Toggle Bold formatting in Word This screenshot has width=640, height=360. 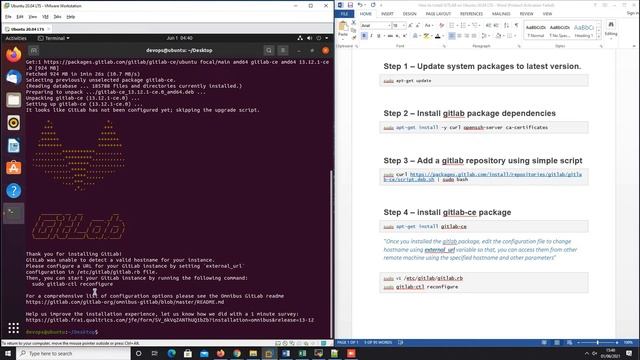click(x=364, y=36)
